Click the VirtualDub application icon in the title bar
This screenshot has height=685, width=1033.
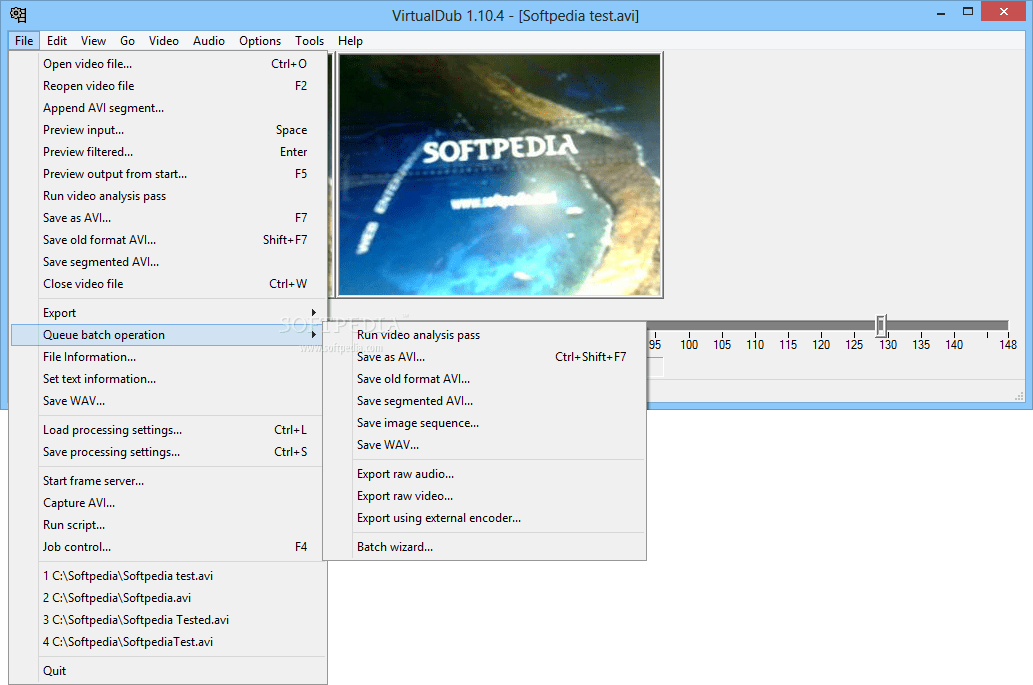pos(17,15)
